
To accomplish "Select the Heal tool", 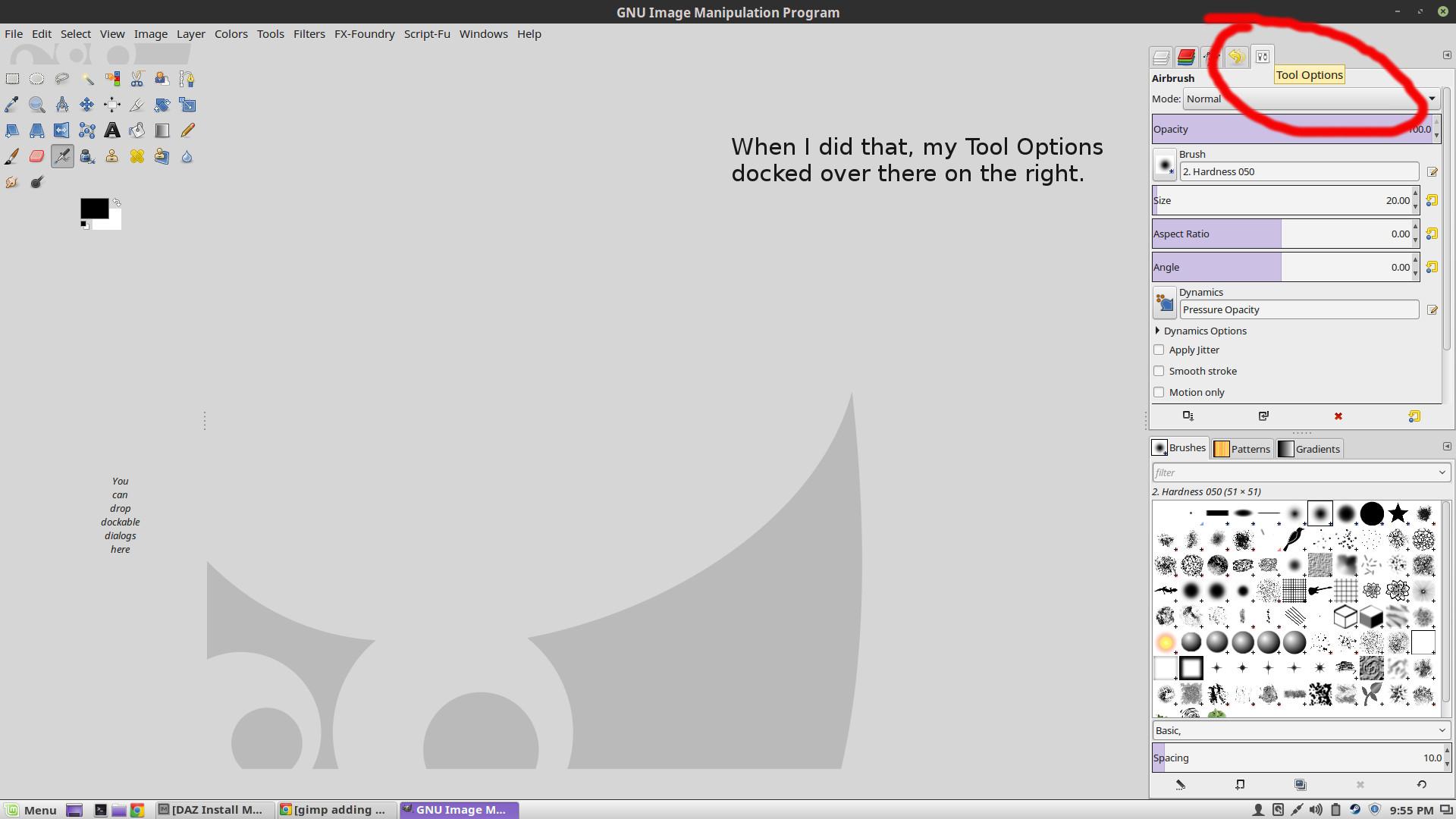I will click(x=137, y=156).
